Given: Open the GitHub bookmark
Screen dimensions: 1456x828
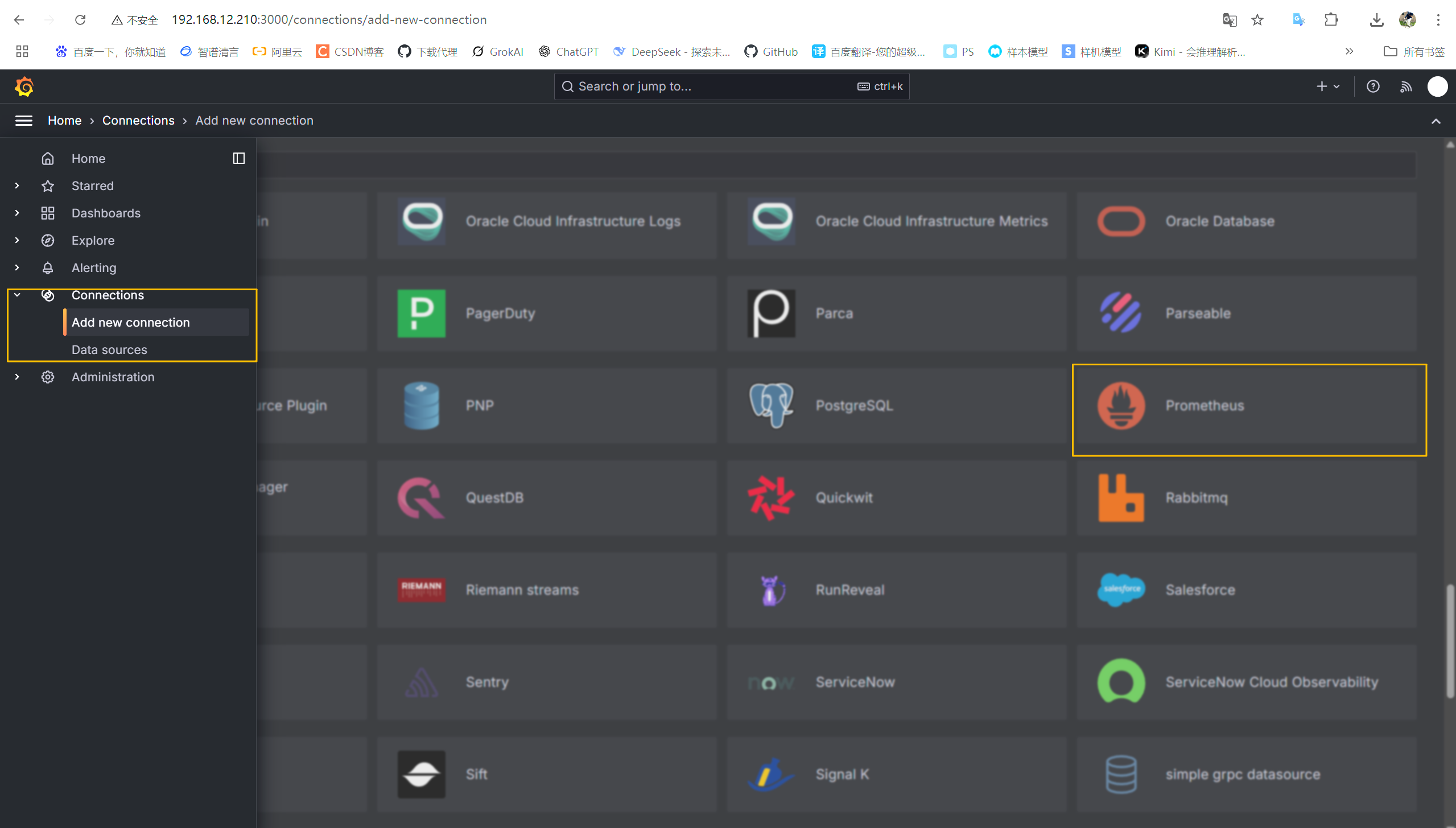Looking at the screenshot, I should (771, 52).
